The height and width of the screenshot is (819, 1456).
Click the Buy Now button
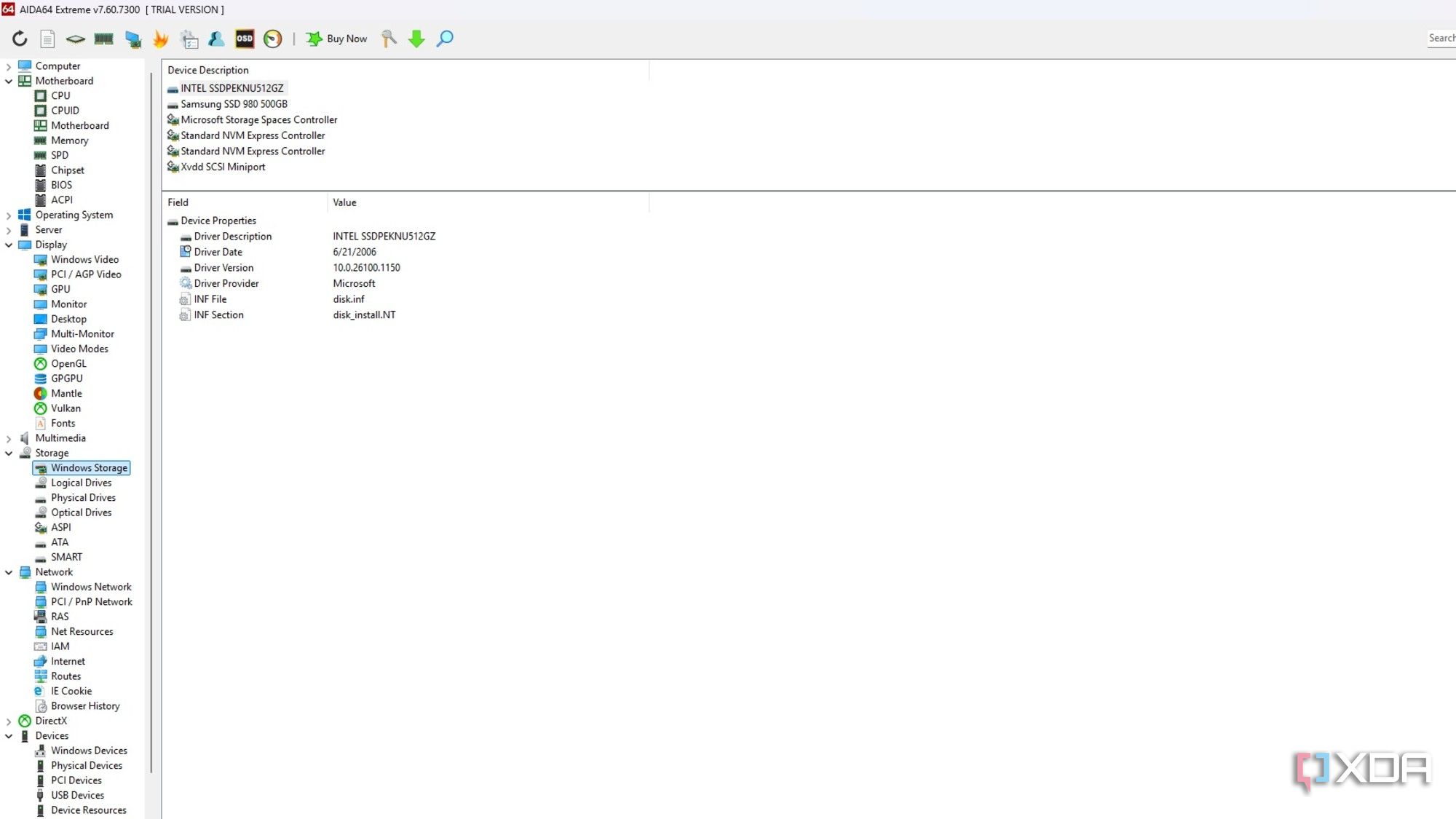336,39
